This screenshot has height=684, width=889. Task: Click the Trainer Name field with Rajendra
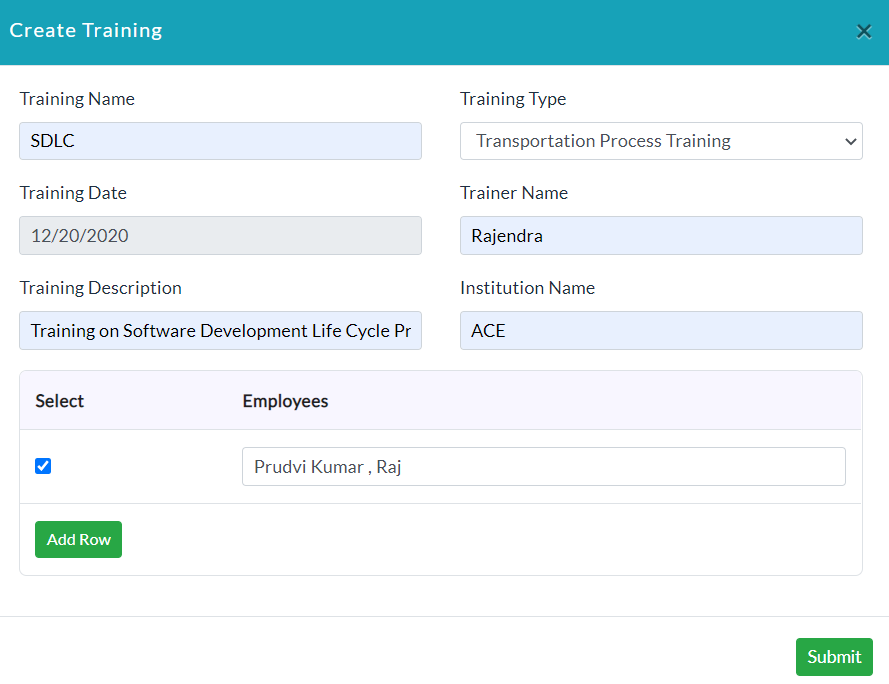(661, 235)
